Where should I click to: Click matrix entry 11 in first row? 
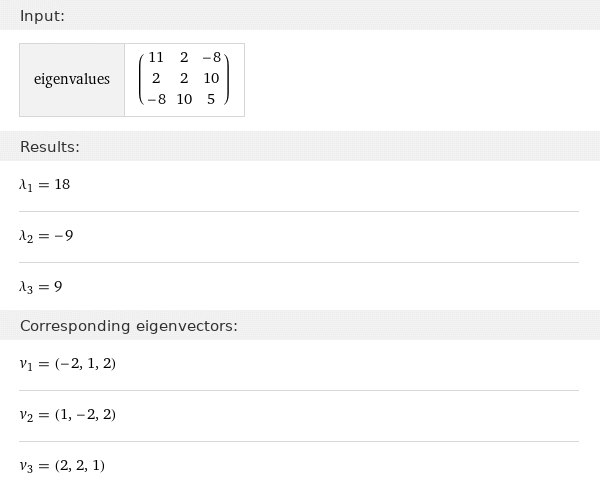pyautogui.click(x=156, y=57)
